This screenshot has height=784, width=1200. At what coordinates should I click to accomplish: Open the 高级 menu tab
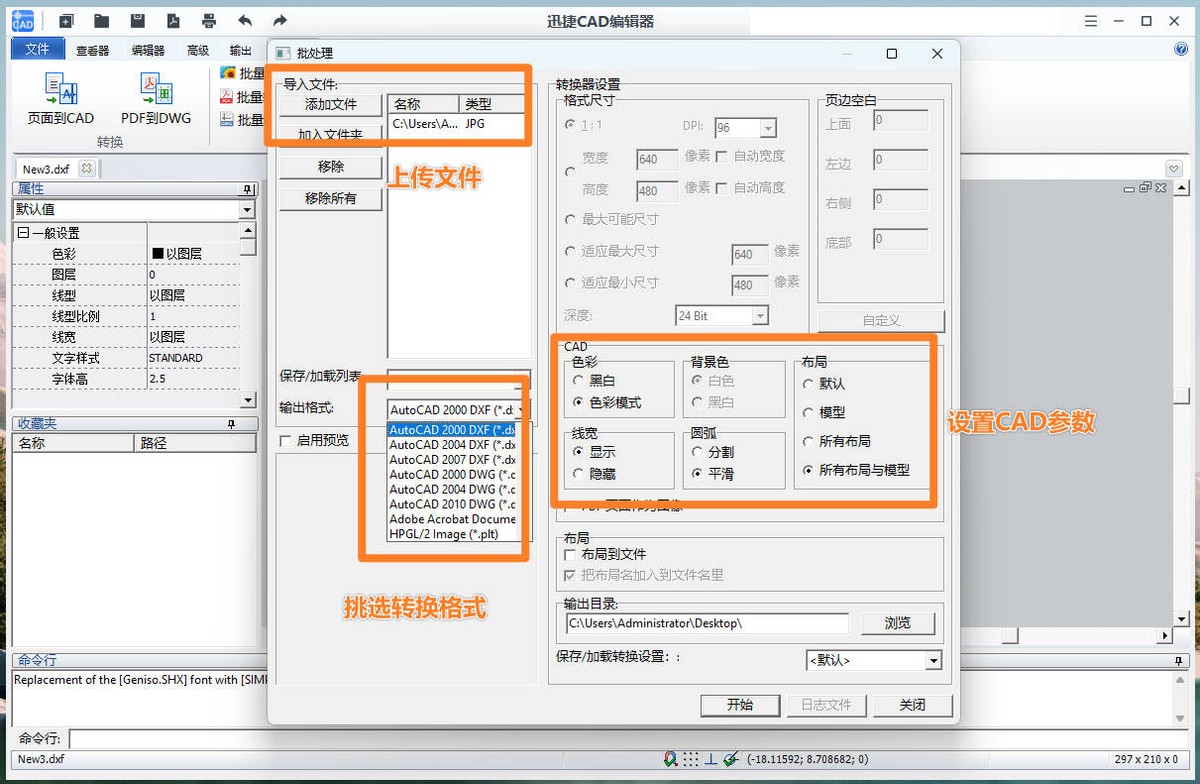[197, 48]
